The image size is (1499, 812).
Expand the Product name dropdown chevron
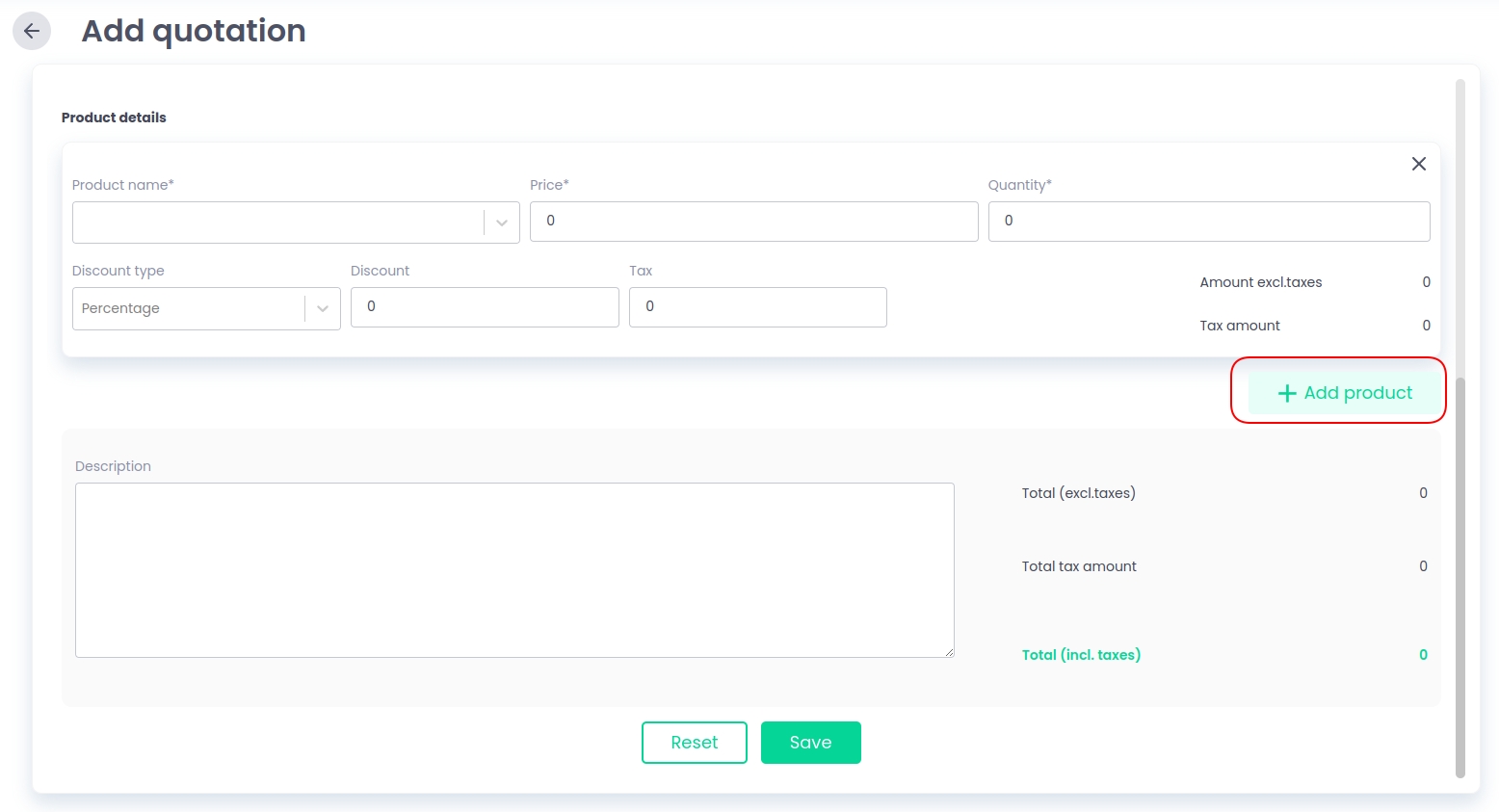502,223
